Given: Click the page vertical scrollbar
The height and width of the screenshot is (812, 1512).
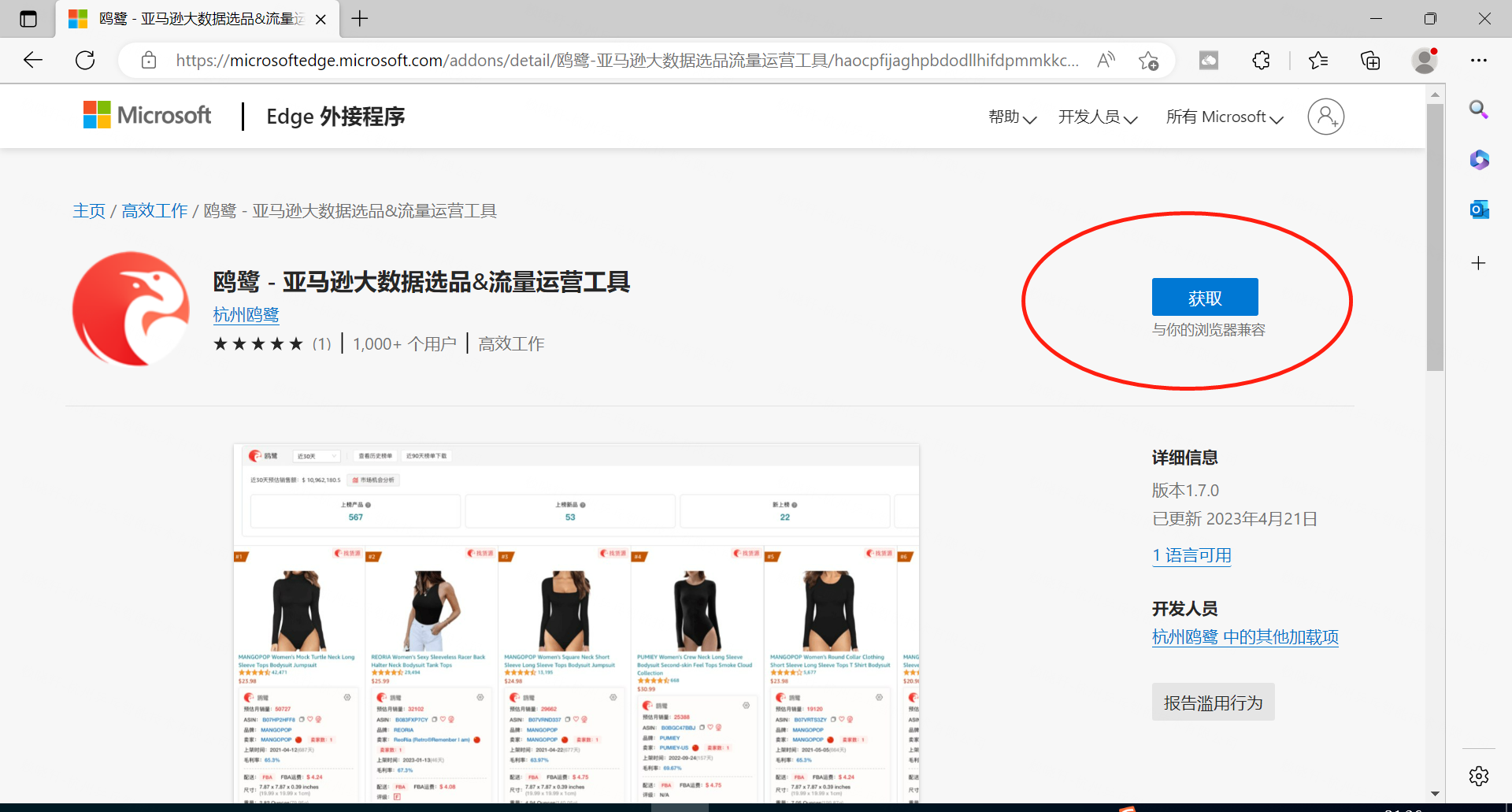Looking at the screenshot, I should (x=1435, y=237).
